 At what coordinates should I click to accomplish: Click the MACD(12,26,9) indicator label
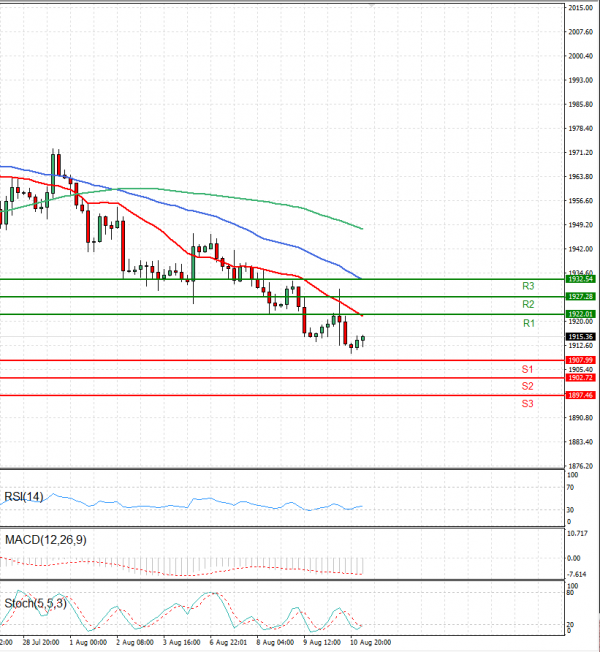tap(46, 540)
